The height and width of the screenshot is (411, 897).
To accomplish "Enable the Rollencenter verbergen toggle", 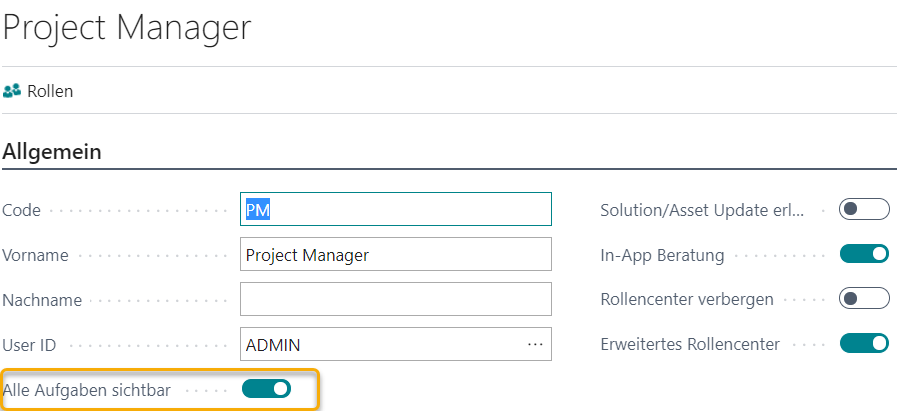I will [x=864, y=299].
